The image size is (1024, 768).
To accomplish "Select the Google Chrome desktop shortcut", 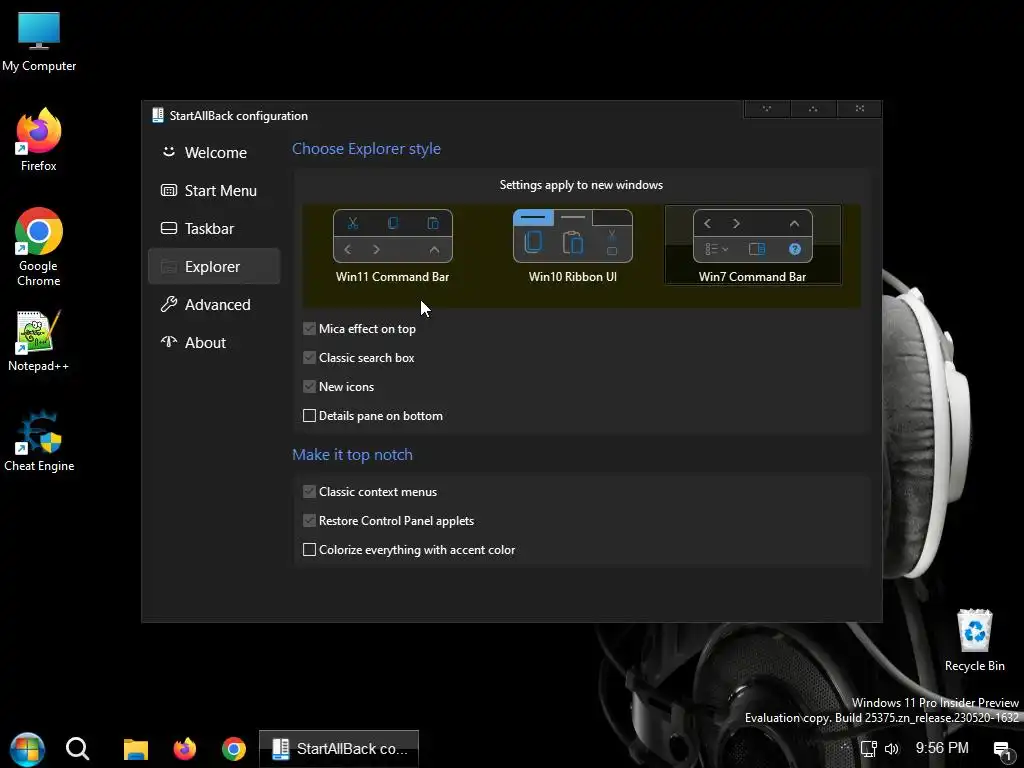I will (39, 247).
